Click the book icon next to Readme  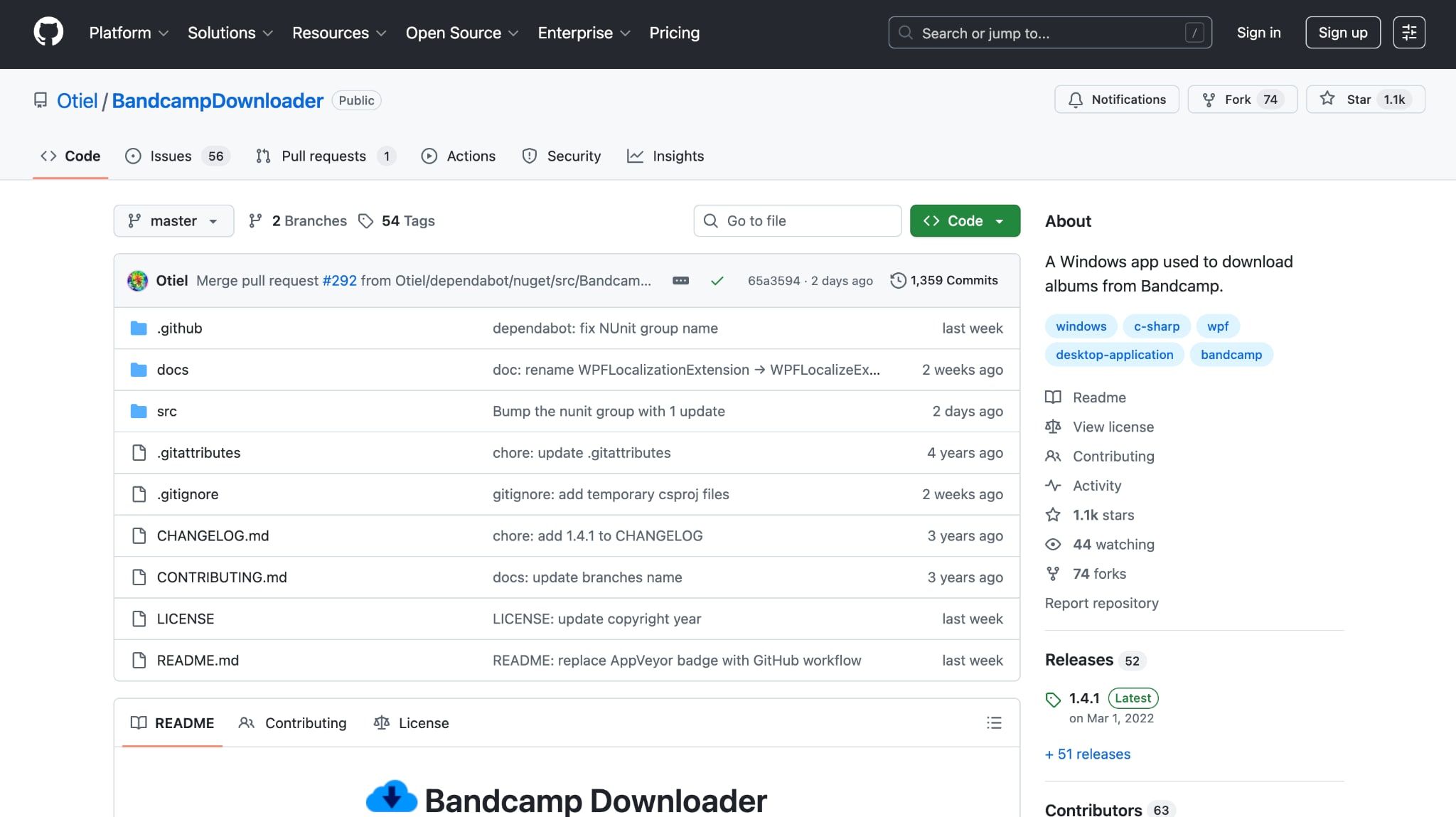pos(1053,397)
